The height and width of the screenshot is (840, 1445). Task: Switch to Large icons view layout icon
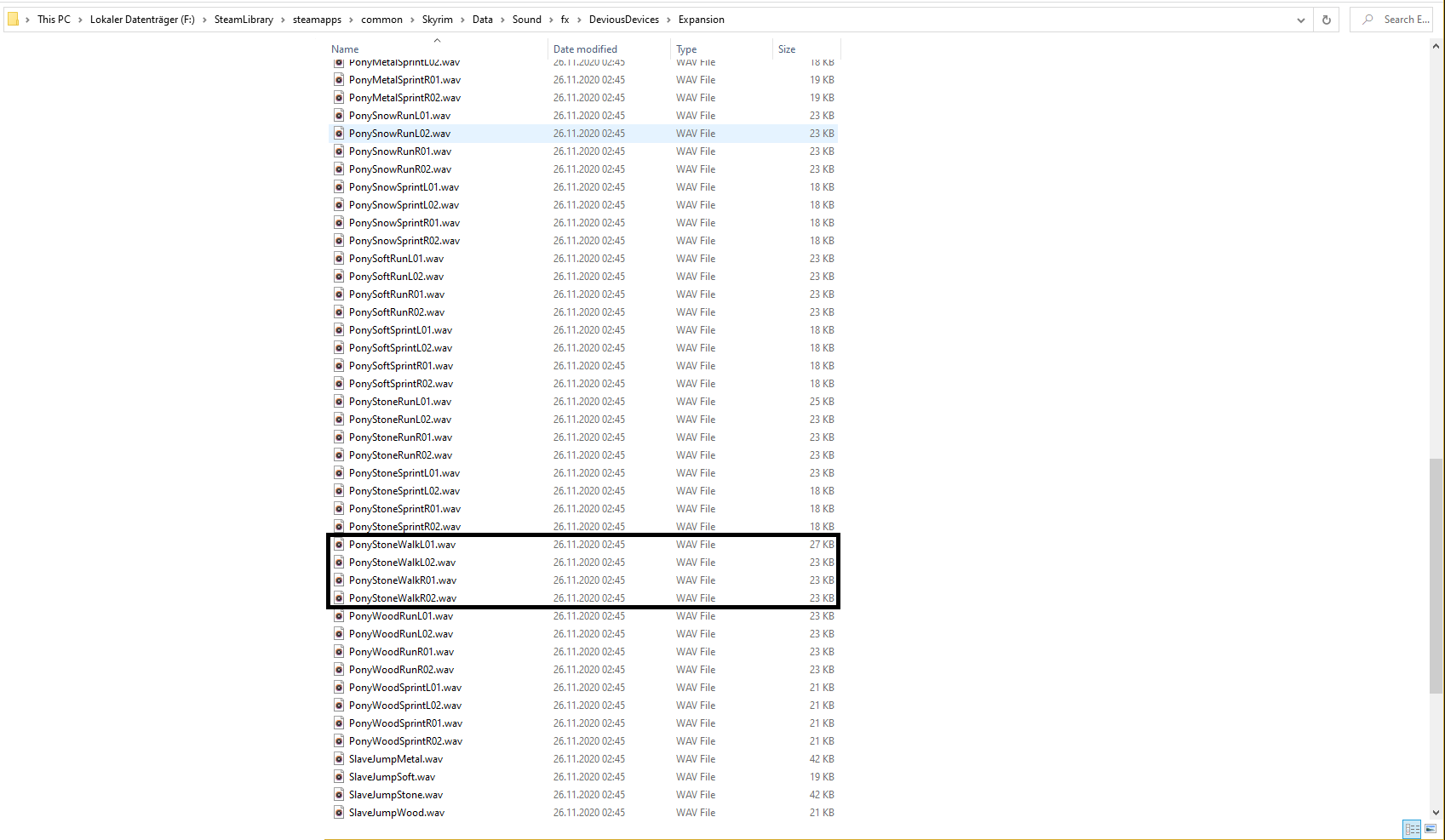[1431, 829]
